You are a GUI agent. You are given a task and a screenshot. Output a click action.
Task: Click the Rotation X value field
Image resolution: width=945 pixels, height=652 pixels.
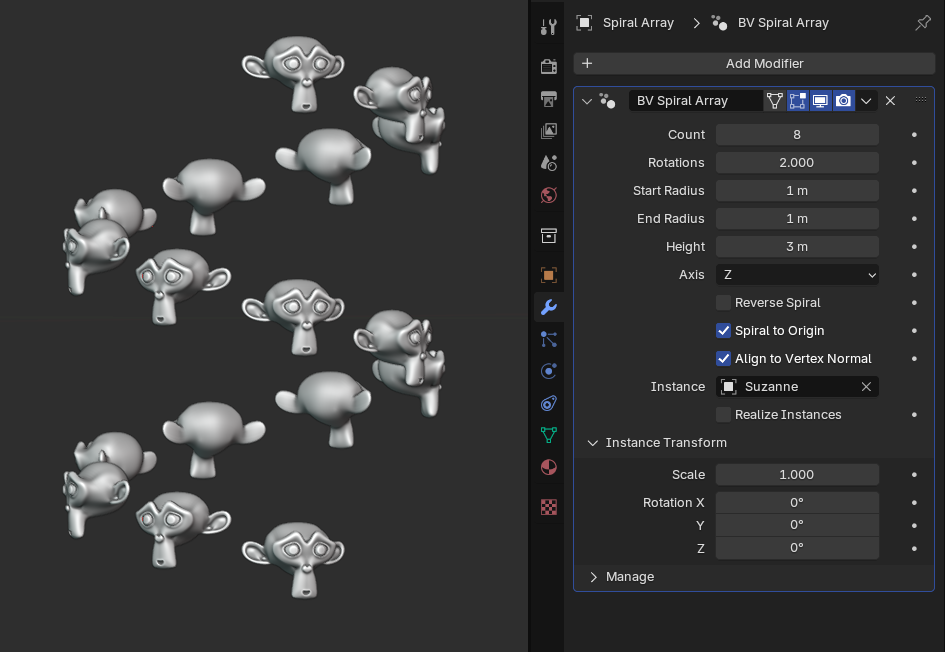click(x=797, y=503)
